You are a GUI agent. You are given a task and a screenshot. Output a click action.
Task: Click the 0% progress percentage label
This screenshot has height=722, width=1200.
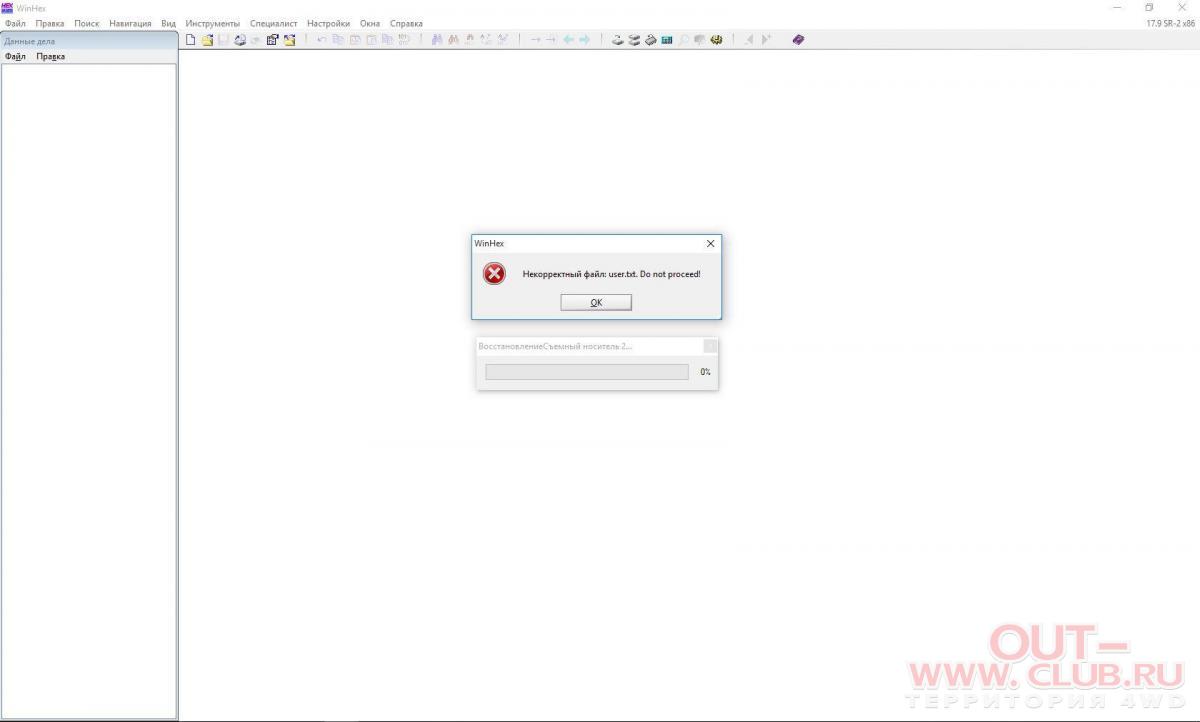705,372
